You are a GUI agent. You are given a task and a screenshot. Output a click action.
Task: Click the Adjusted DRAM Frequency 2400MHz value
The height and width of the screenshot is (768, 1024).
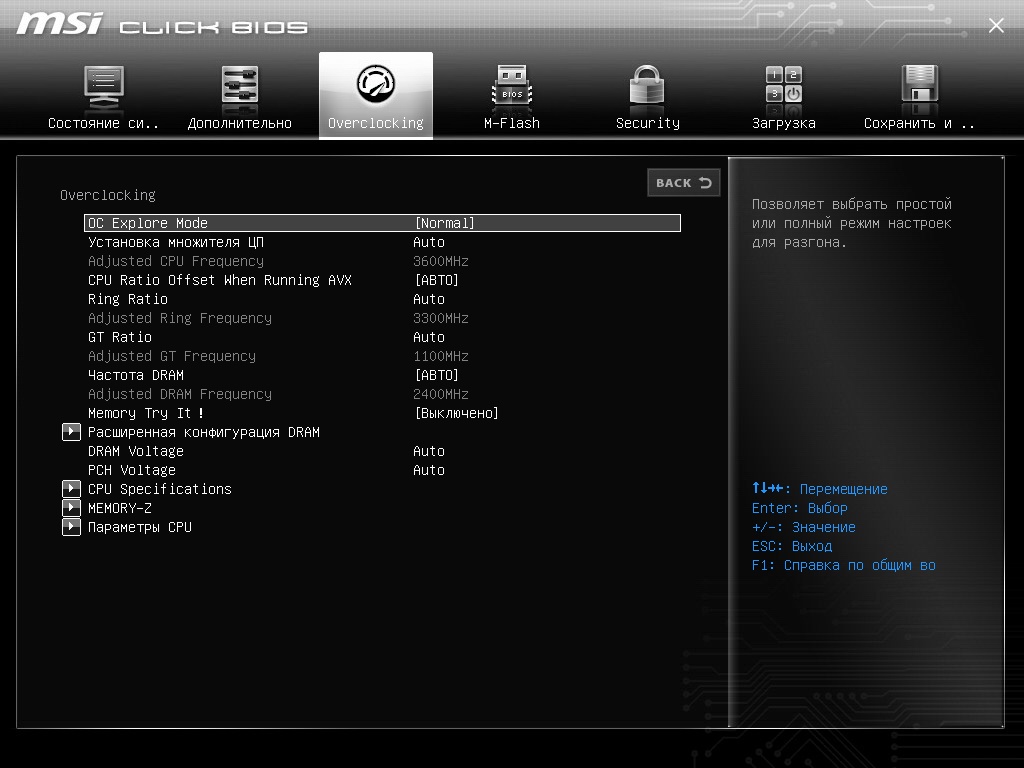coord(441,394)
